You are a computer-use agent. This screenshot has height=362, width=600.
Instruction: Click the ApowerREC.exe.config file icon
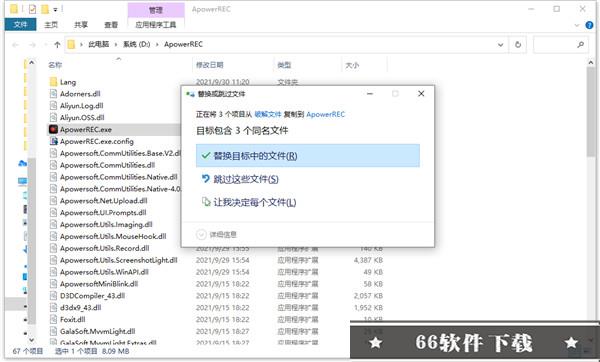54,141
